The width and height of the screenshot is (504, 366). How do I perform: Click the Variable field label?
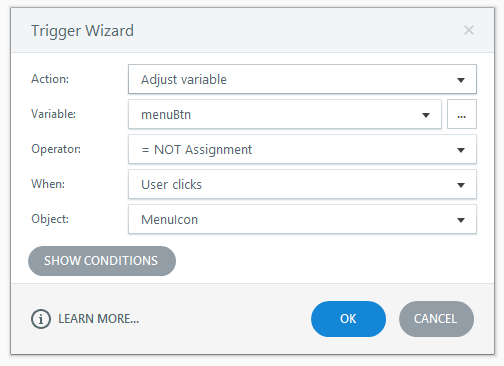point(53,114)
